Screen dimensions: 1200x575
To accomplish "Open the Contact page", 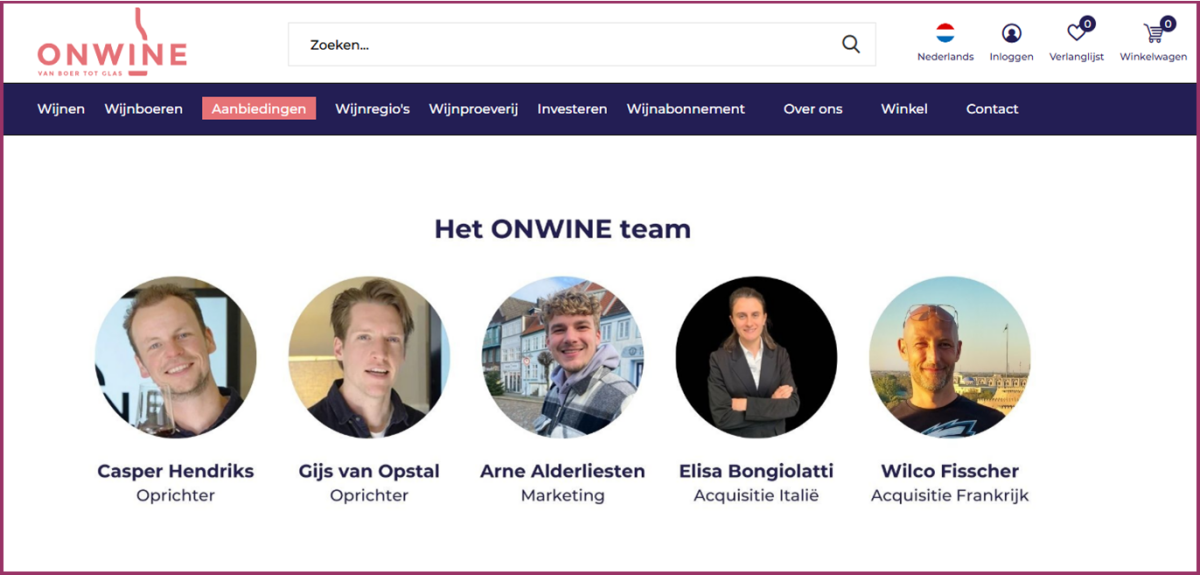I will click(992, 109).
